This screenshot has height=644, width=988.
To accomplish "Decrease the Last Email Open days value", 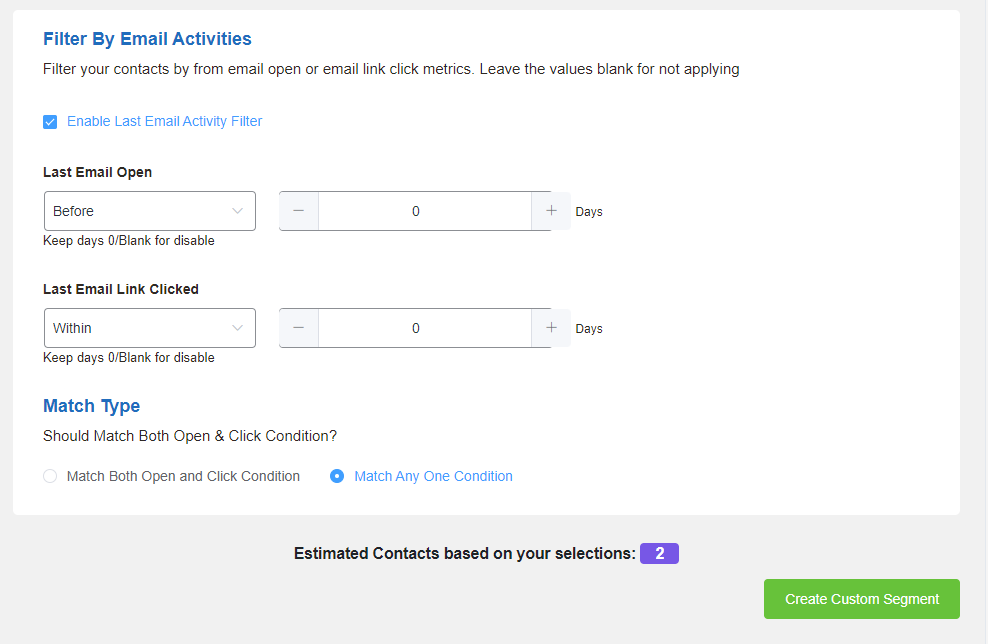I will point(299,211).
